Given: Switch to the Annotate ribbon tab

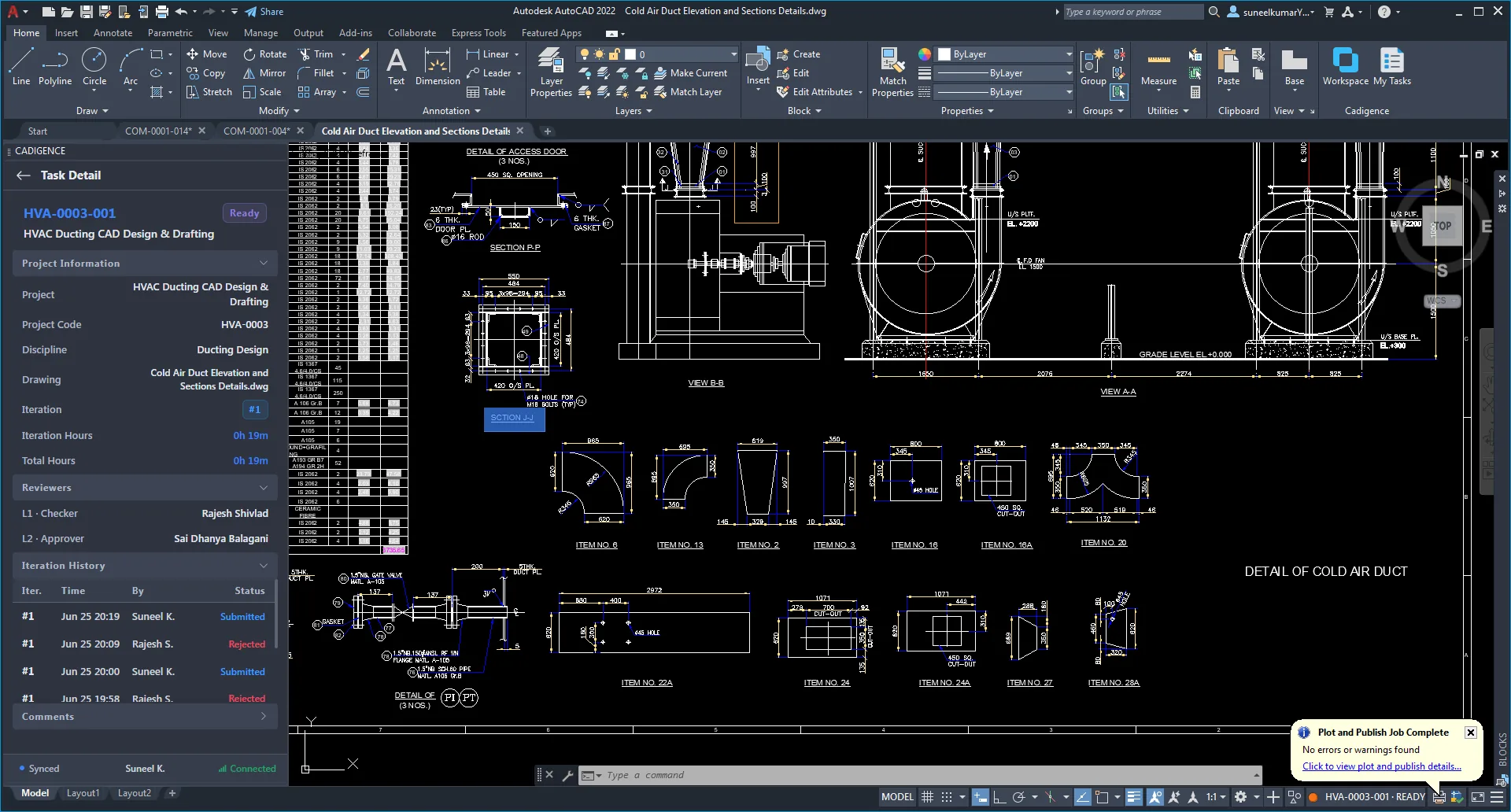Looking at the screenshot, I should point(113,33).
